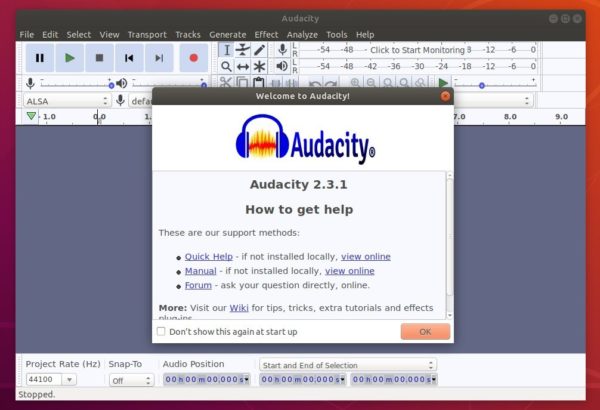
Task: Click the red Record button
Action: pyautogui.click(x=194, y=58)
